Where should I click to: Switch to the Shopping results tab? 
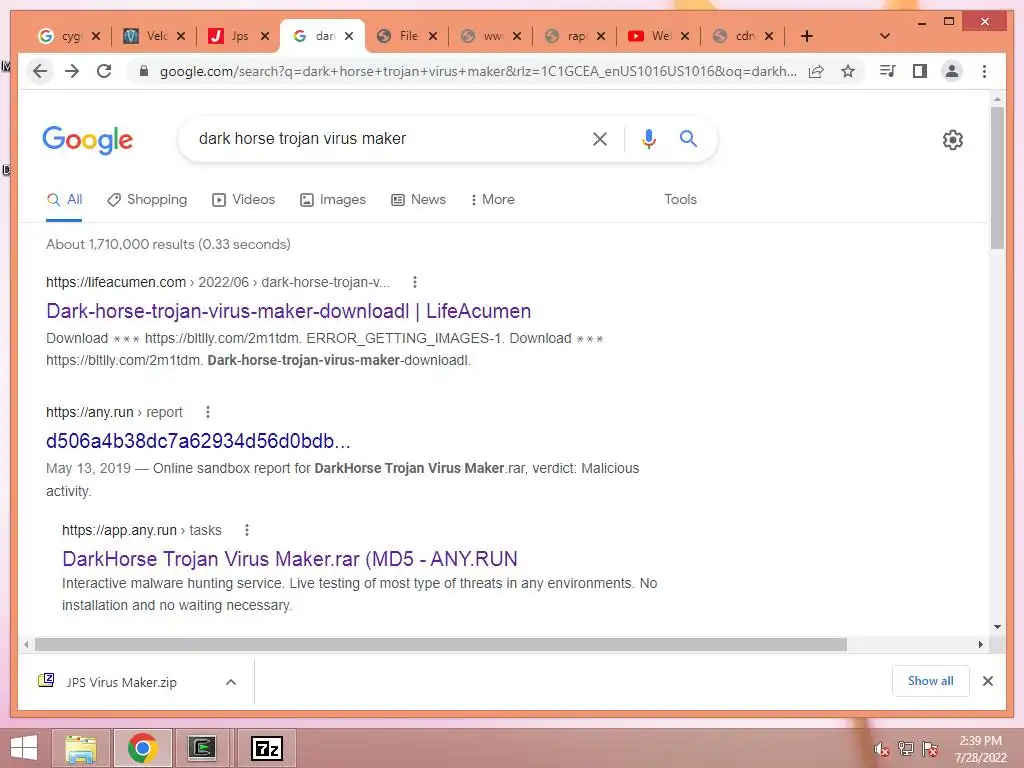tap(148, 199)
